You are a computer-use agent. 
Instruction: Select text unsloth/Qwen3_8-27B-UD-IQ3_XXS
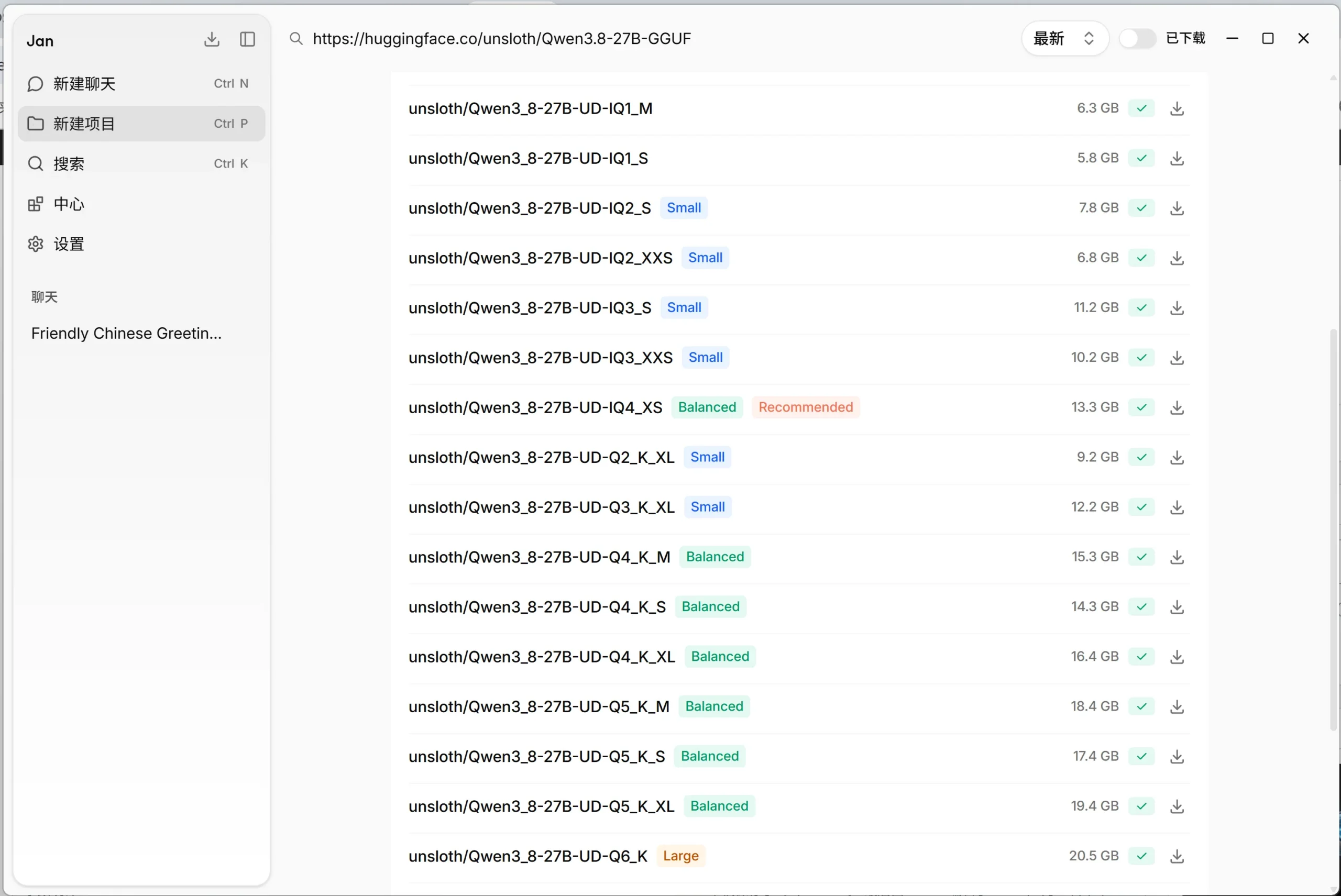(x=541, y=358)
